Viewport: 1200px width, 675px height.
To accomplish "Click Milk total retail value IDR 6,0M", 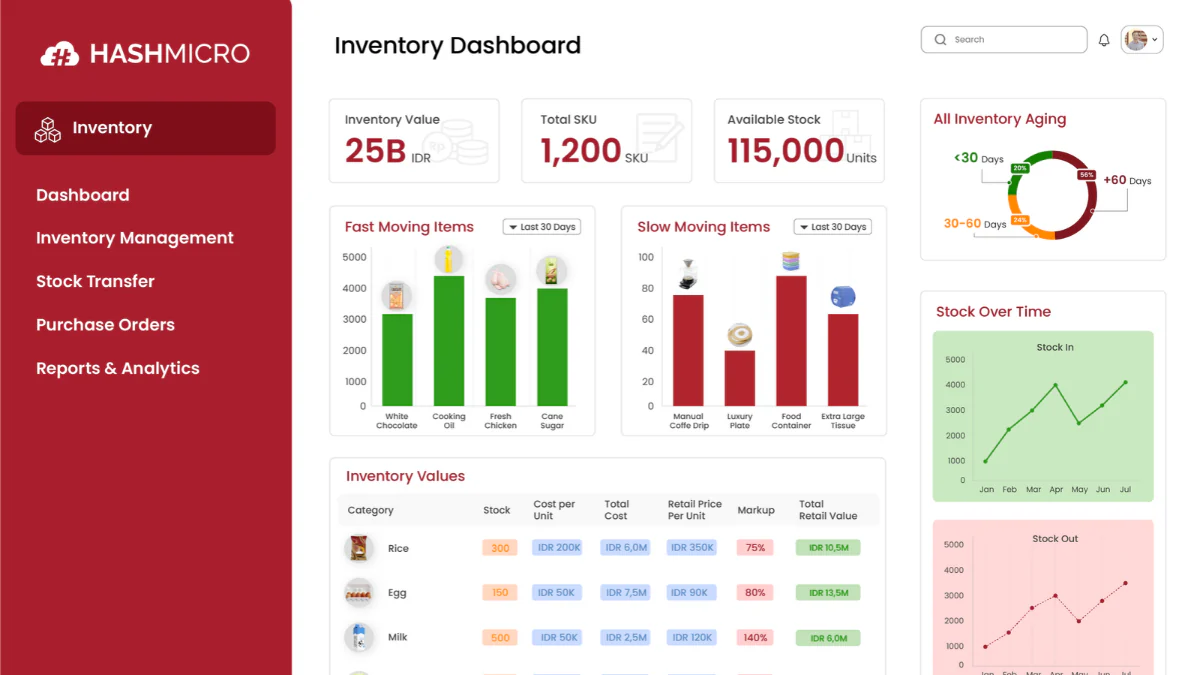I will coord(828,638).
